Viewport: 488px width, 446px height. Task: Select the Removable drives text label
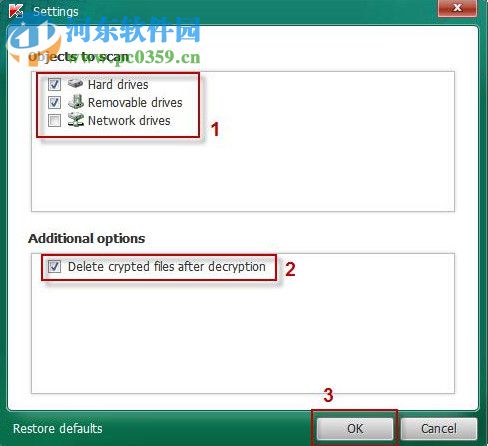pos(135,102)
